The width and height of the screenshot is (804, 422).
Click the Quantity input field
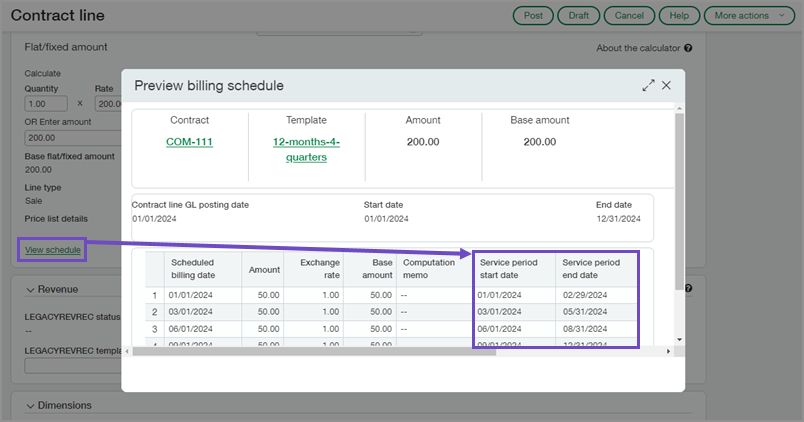[x=47, y=103]
